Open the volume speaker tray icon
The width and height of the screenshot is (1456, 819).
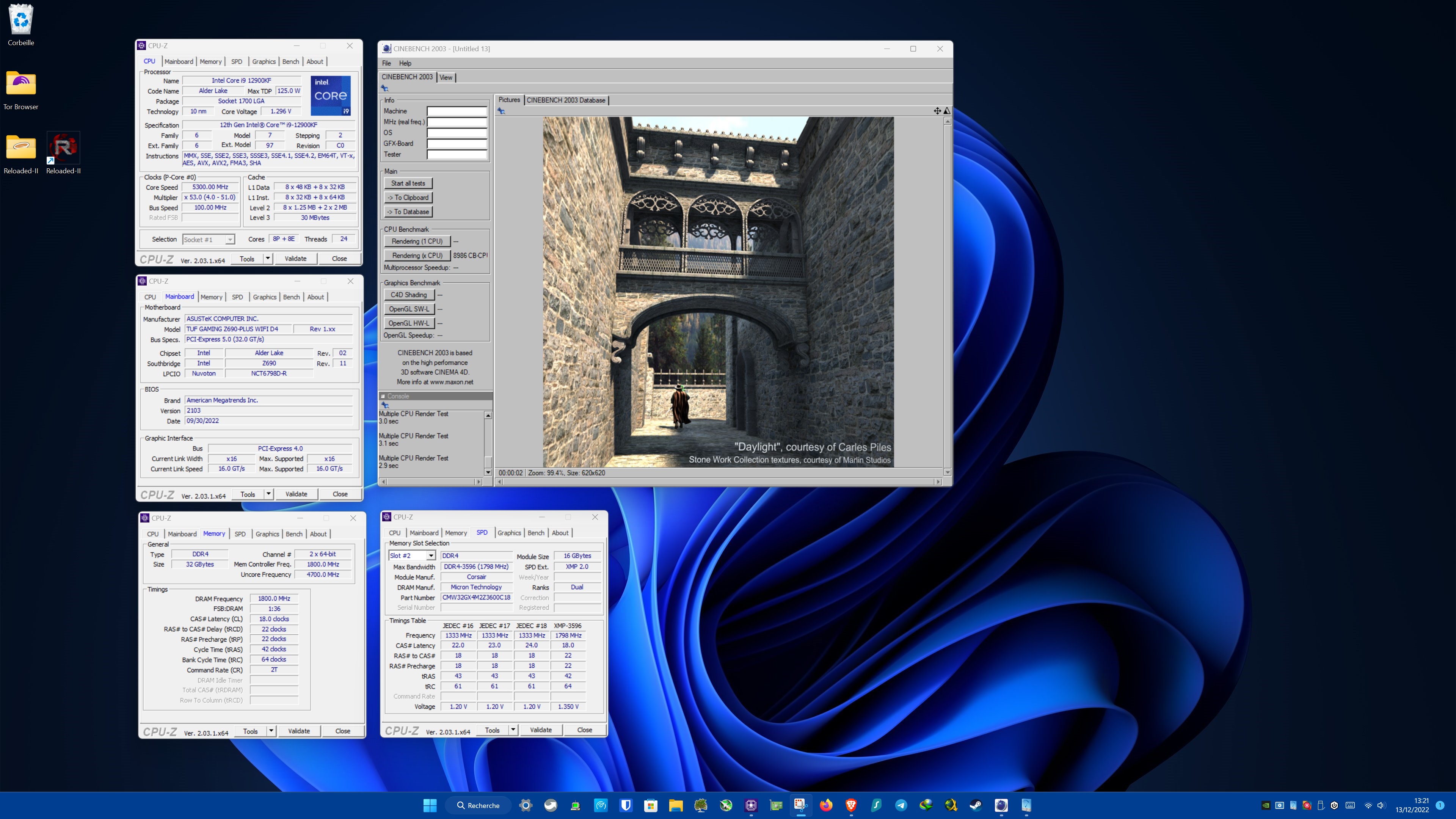1381,805
